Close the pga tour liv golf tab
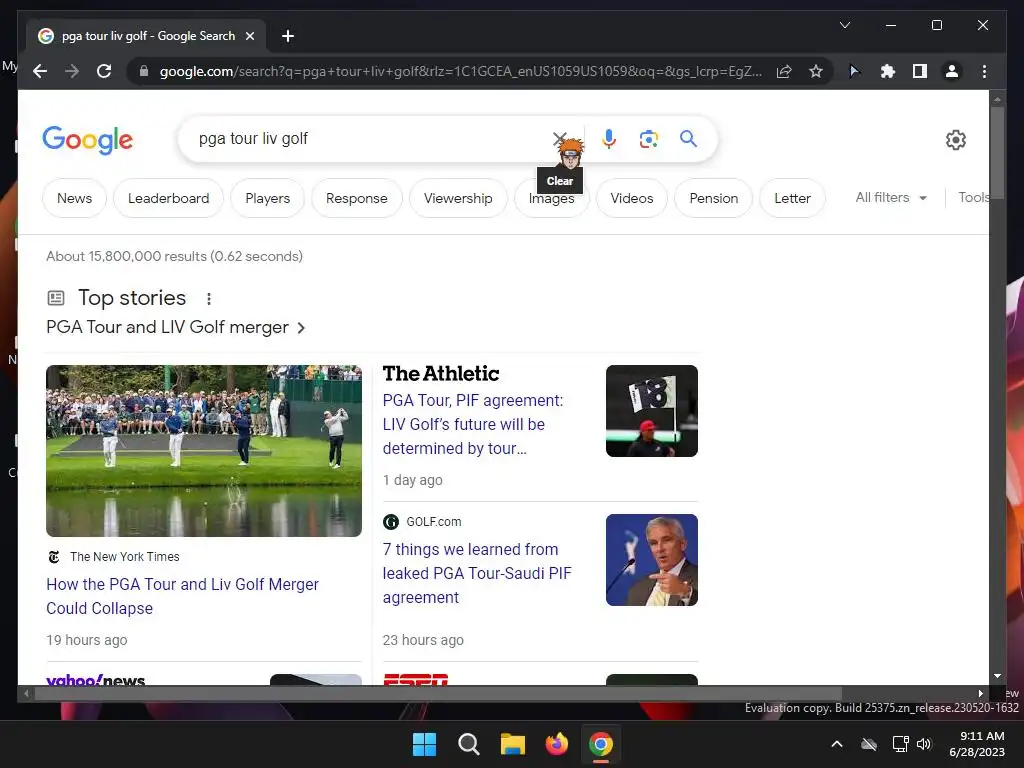 249,36
